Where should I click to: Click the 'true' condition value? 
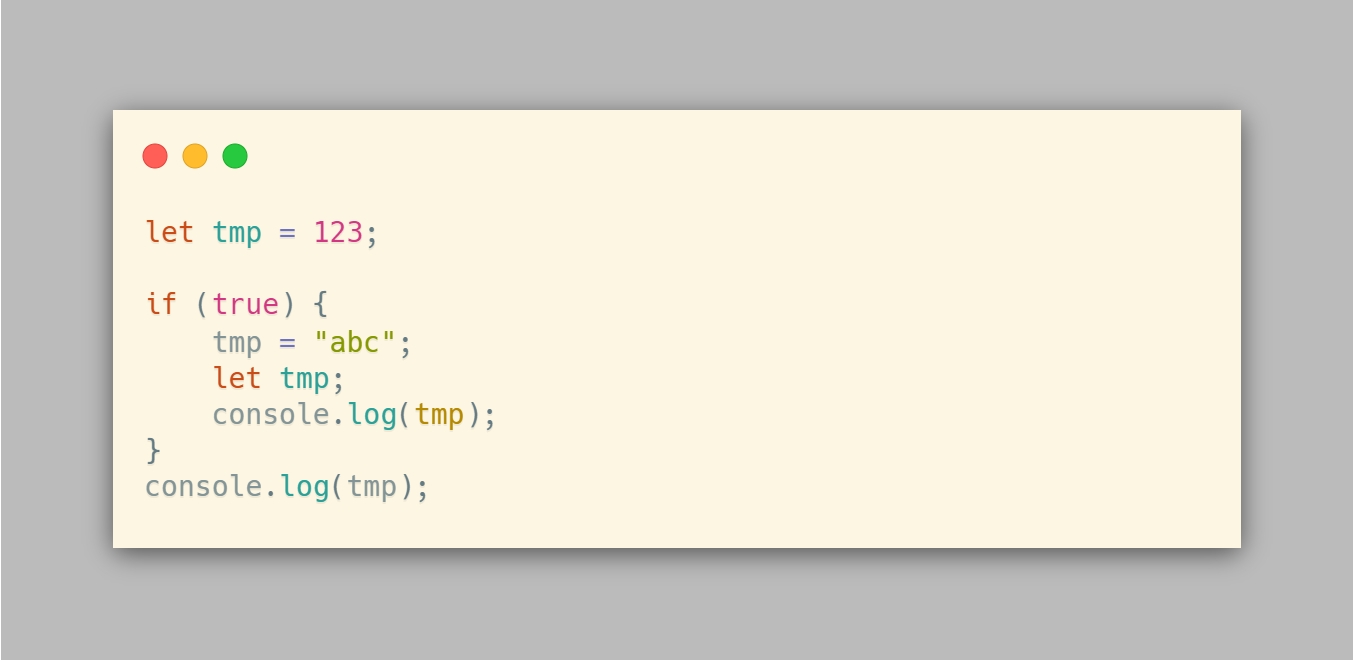point(245,303)
